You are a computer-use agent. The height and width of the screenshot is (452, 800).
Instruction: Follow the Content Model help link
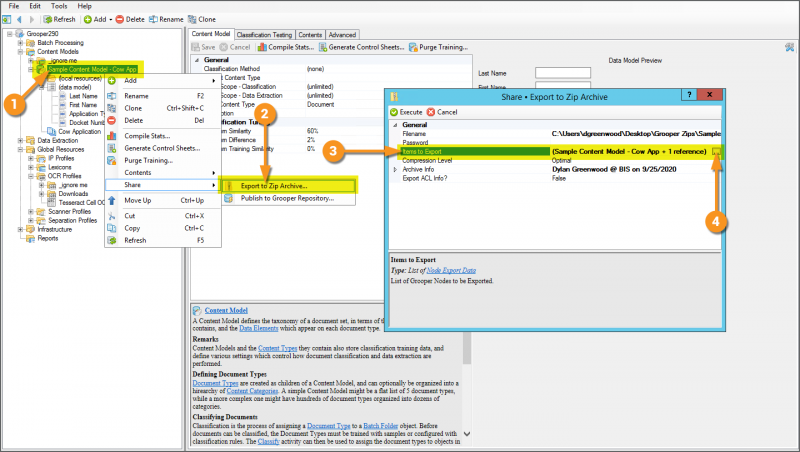click(x=226, y=310)
